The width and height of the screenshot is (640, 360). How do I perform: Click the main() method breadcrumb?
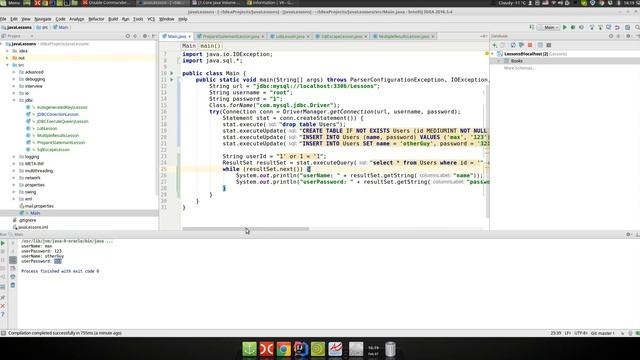pos(211,46)
